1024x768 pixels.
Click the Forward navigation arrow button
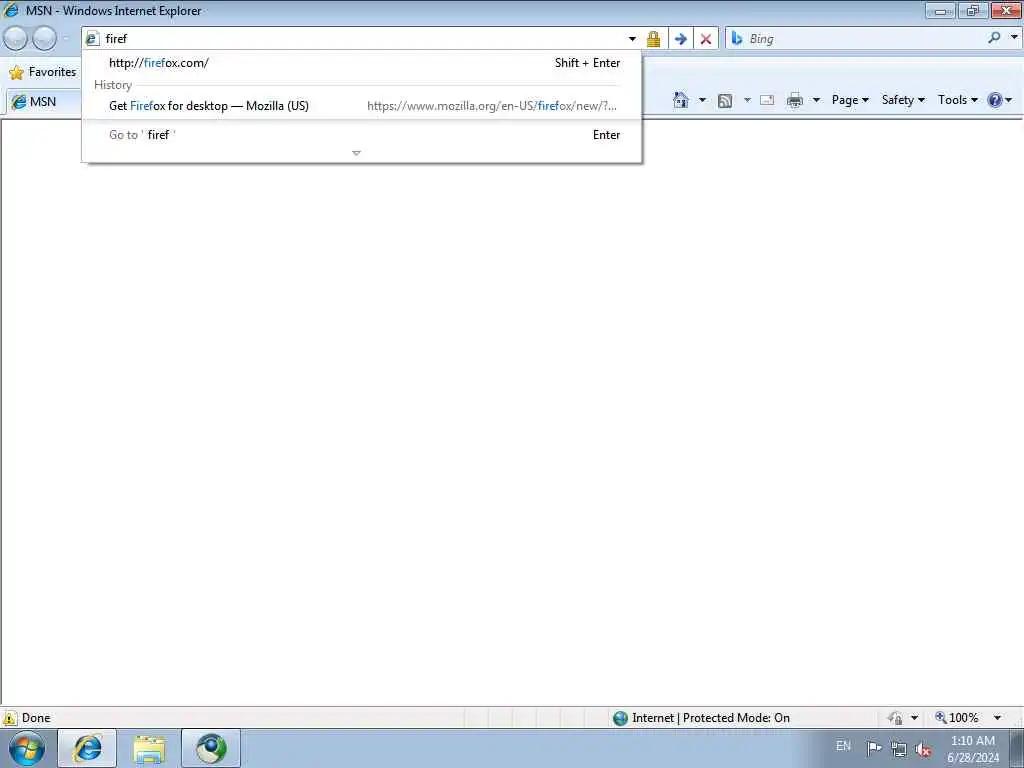[x=44, y=39]
